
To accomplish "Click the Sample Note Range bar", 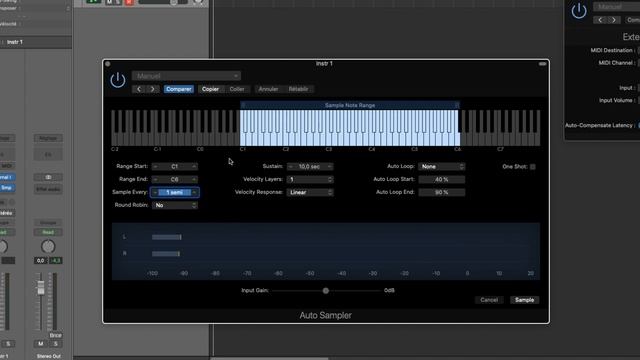I will point(350,105).
